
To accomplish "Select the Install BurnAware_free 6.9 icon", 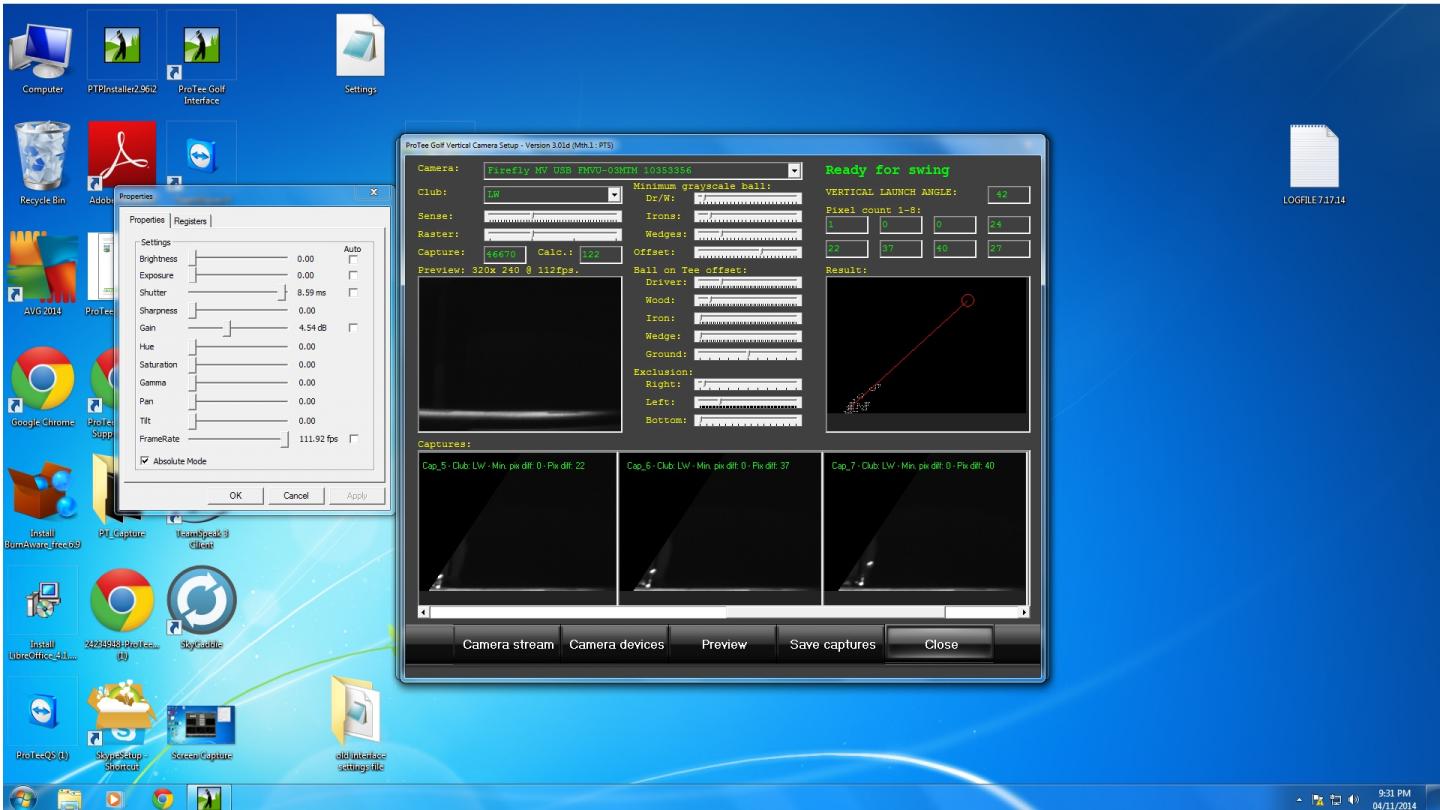I will (43, 504).
